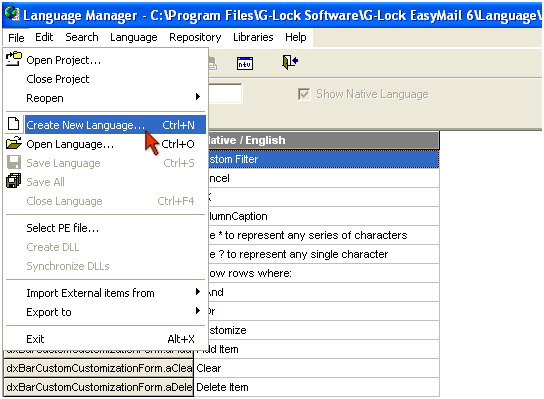The image size is (544, 399).
Task: Open the File menu
Action: (16, 37)
